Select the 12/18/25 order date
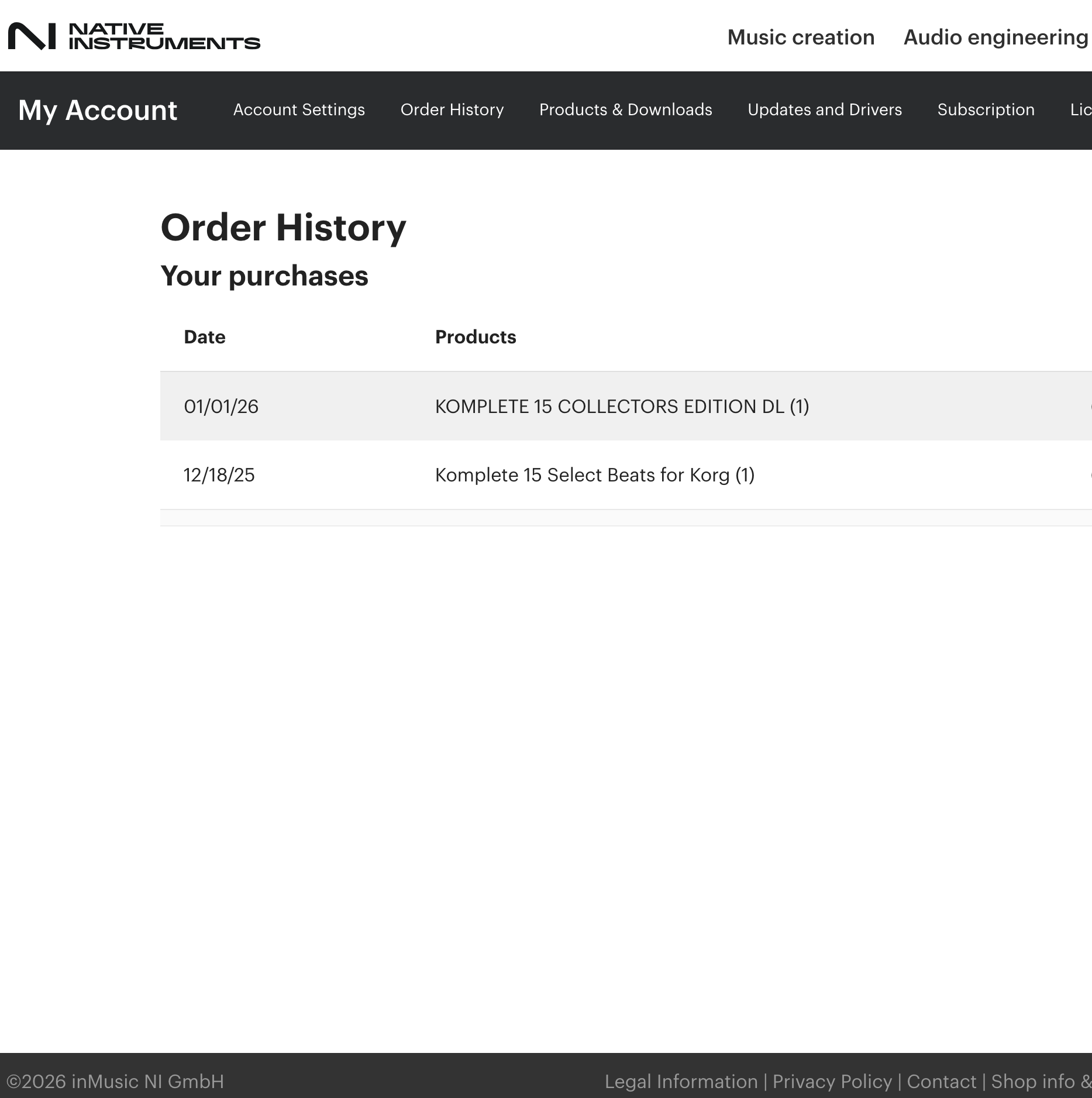The image size is (1092, 1098). (x=219, y=475)
